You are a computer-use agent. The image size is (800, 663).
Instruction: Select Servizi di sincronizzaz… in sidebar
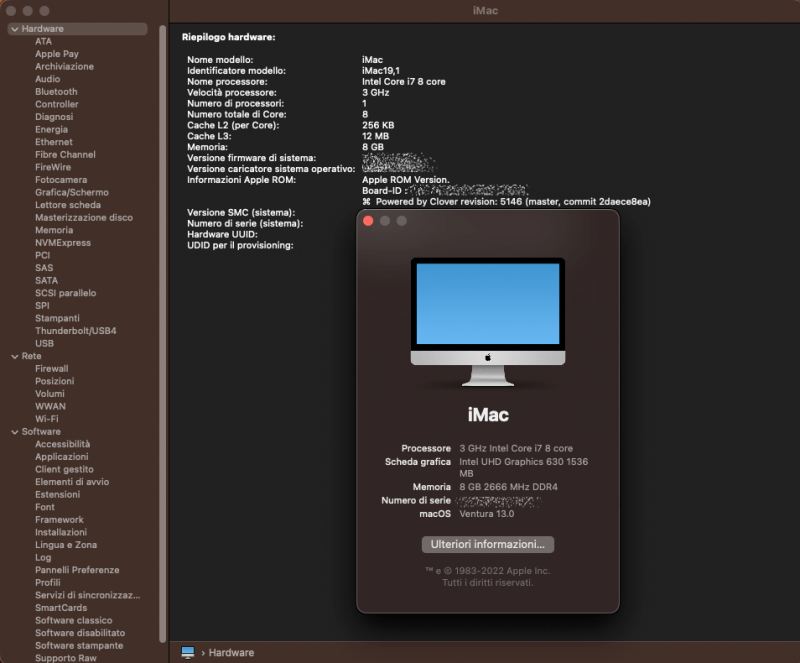pyautogui.click(x=87, y=595)
